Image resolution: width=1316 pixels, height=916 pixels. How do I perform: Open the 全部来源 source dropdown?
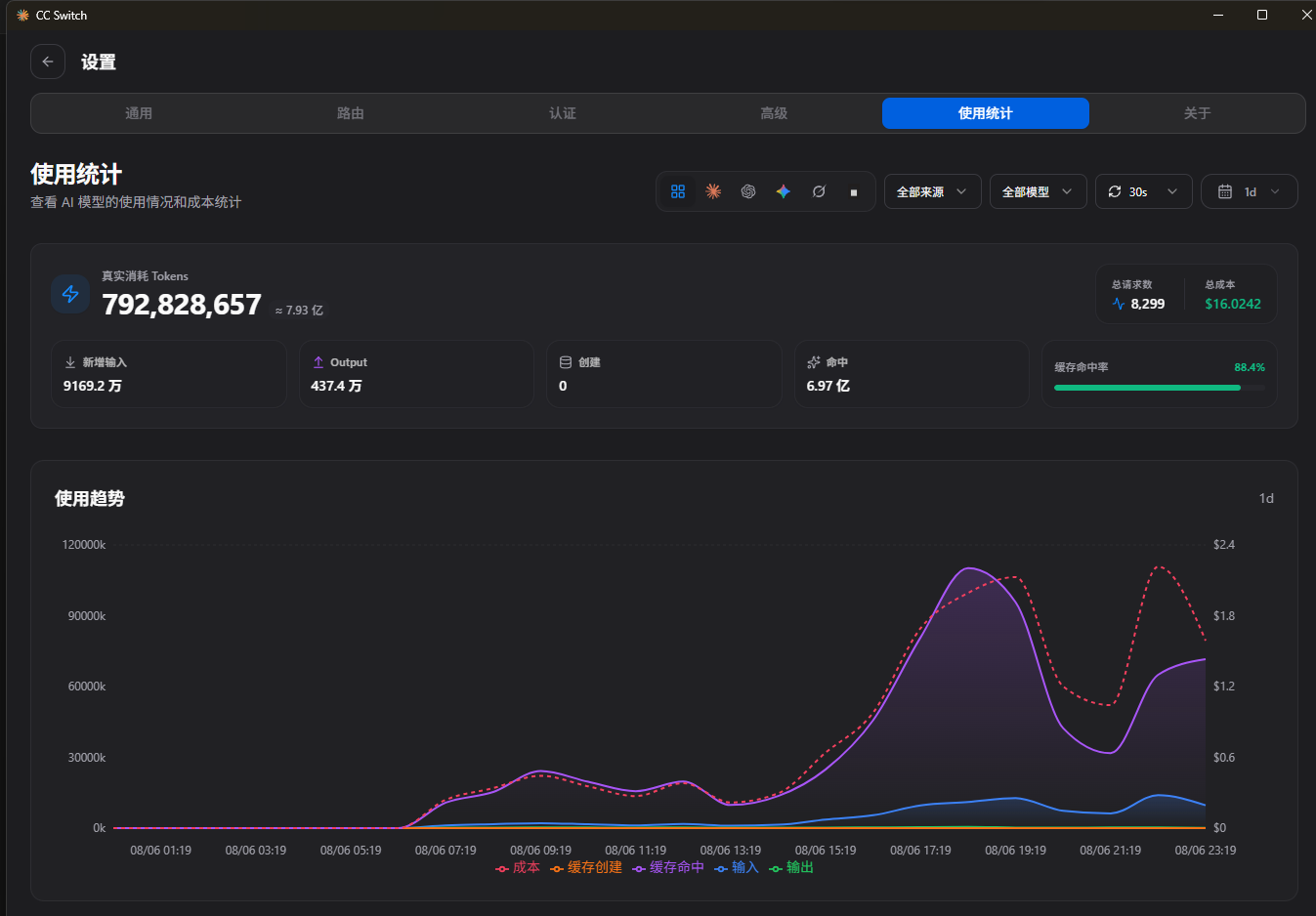coord(932,191)
